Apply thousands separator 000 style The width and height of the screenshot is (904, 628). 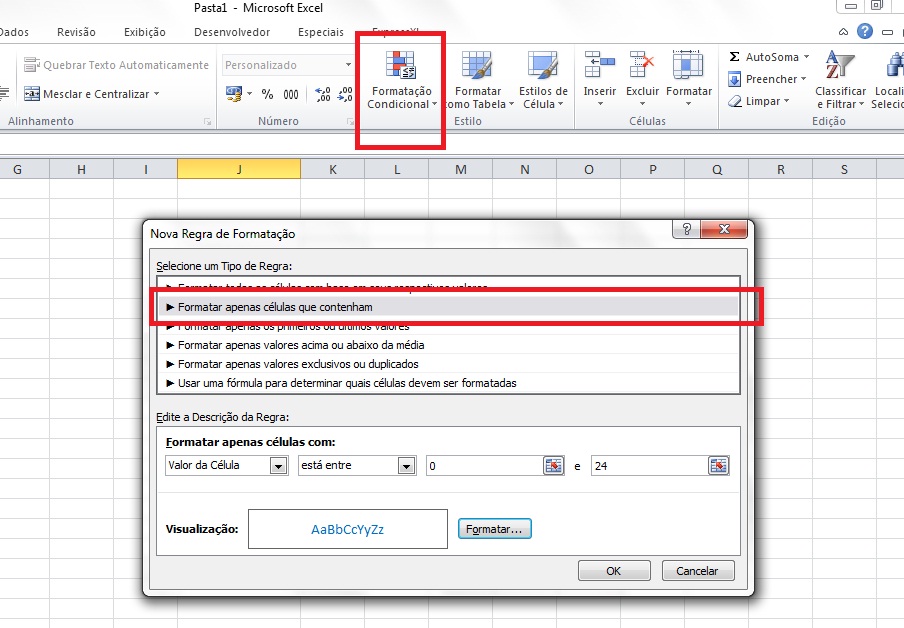[291, 94]
